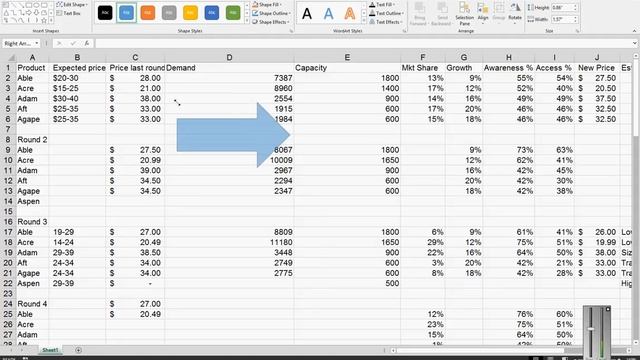Select the 'Round 2' cell
This screenshot has width=640, height=360.
[x=32, y=140]
